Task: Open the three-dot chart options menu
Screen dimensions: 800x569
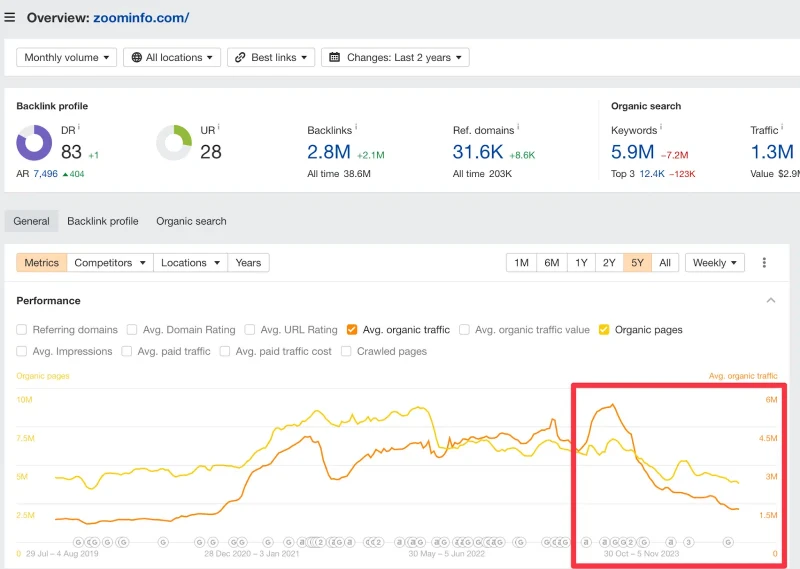Action: (764, 263)
